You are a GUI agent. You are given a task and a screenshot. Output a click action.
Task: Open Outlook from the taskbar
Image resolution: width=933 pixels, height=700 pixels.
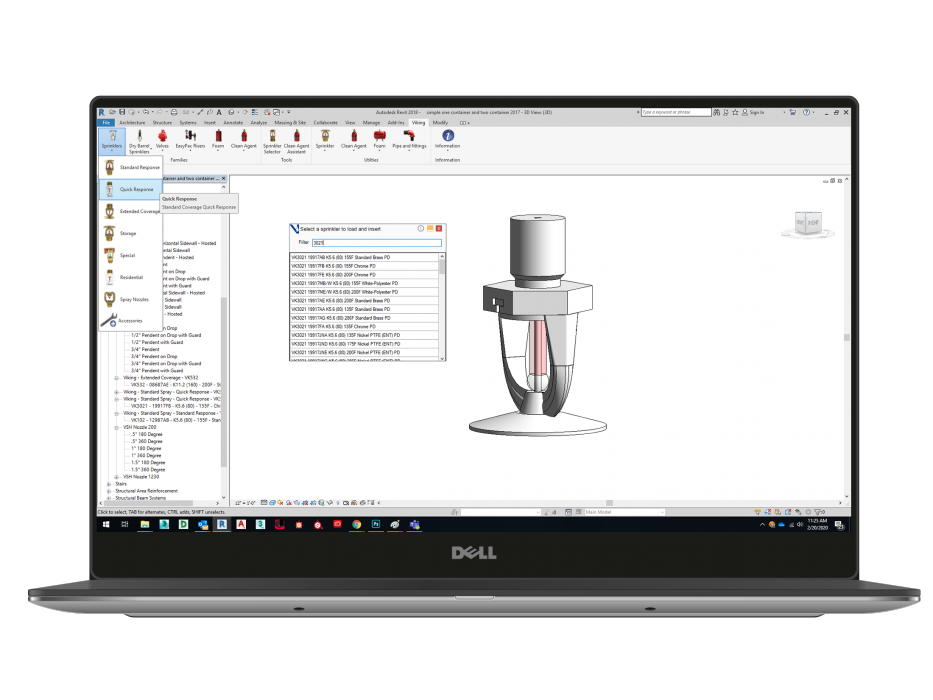click(x=202, y=524)
